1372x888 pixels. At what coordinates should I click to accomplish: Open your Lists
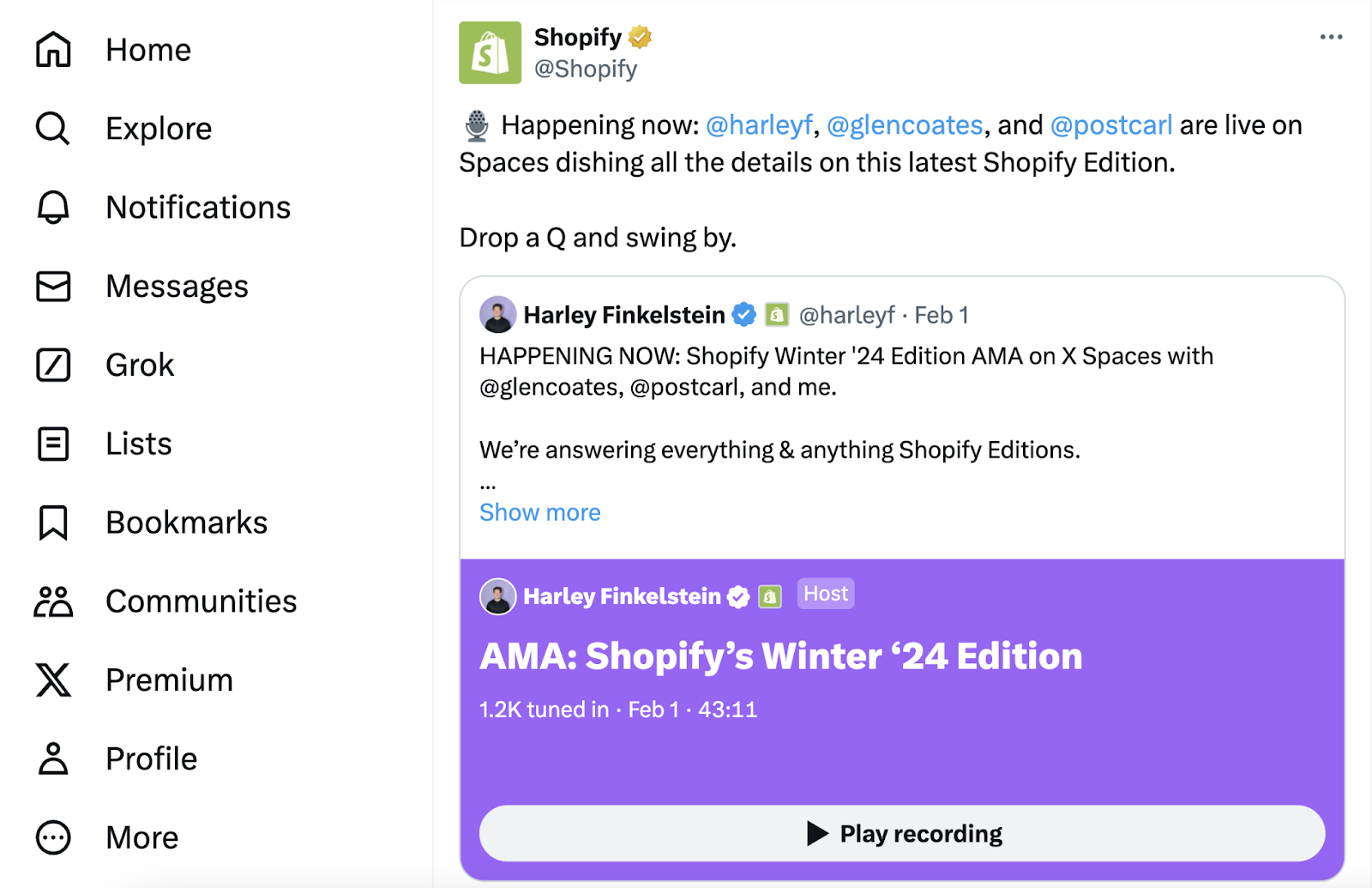137,443
